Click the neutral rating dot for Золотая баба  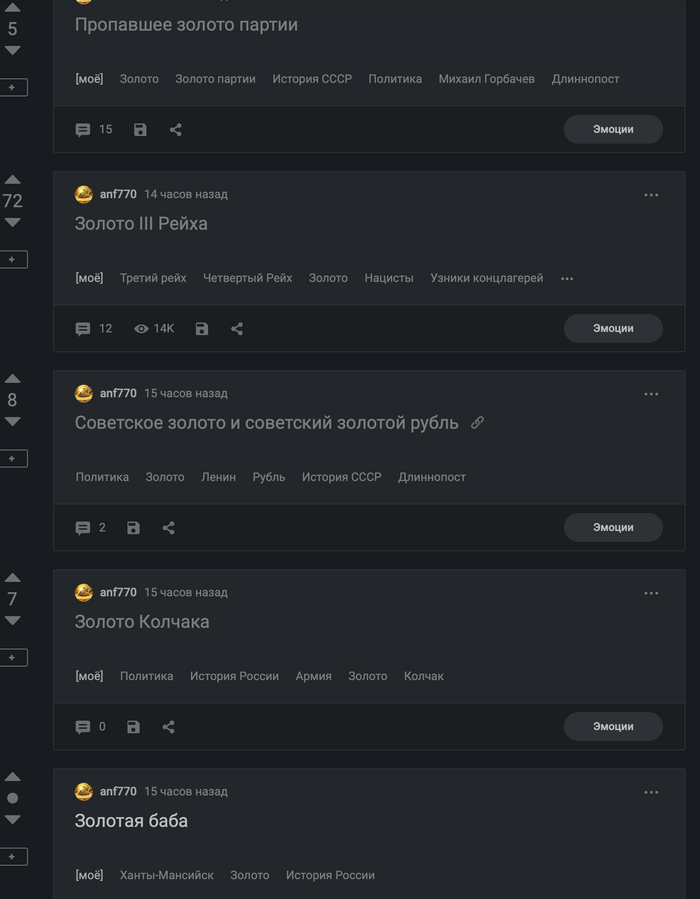(x=12, y=798)
